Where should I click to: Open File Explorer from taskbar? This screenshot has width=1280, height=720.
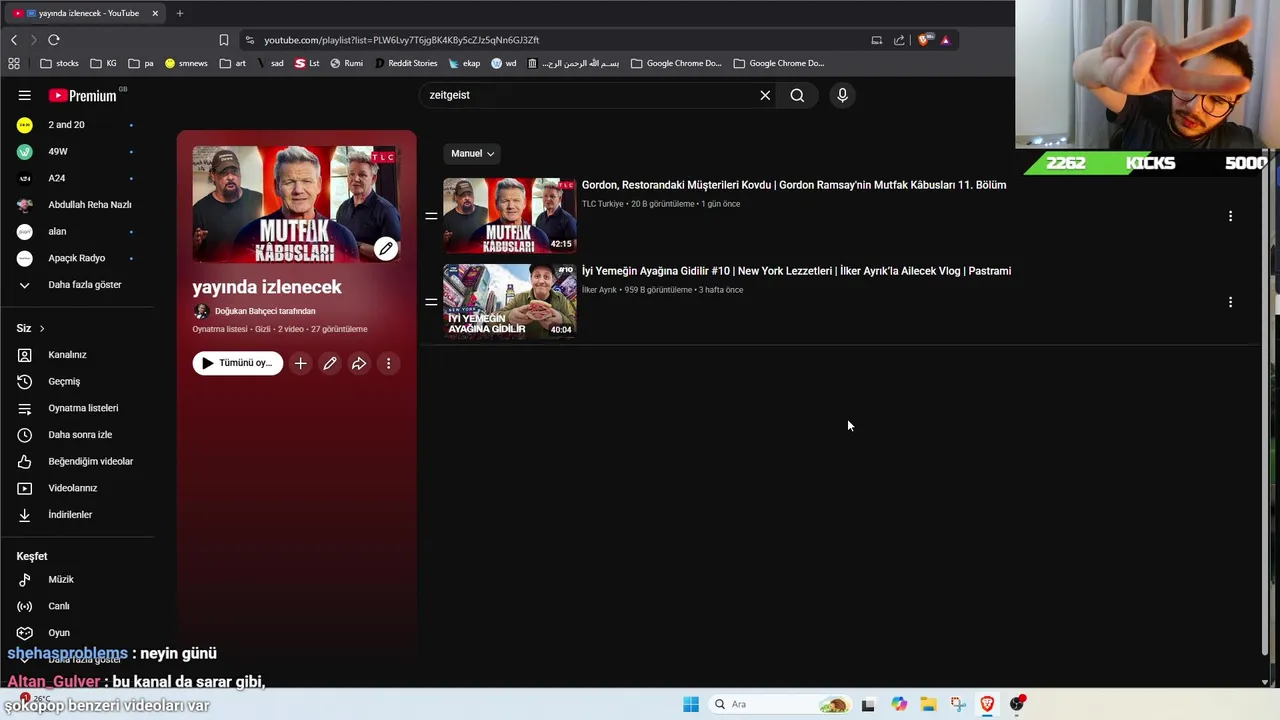pos(928,704)
